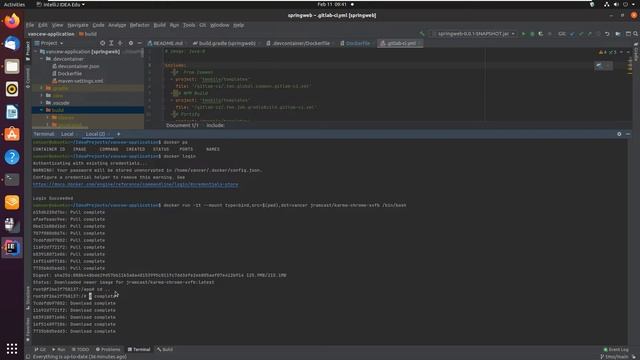Screen dimensions: 640x360
Task: Switch to README.md editor tab
Action: point(165,43)
